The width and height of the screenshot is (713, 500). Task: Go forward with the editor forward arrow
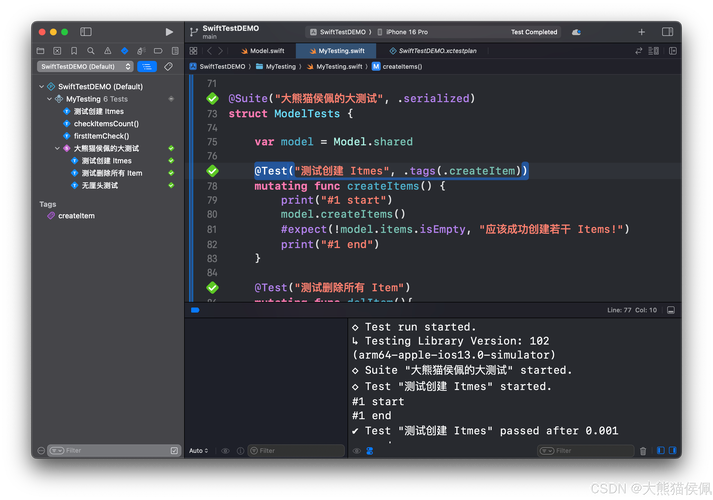[x=221, y=51]
